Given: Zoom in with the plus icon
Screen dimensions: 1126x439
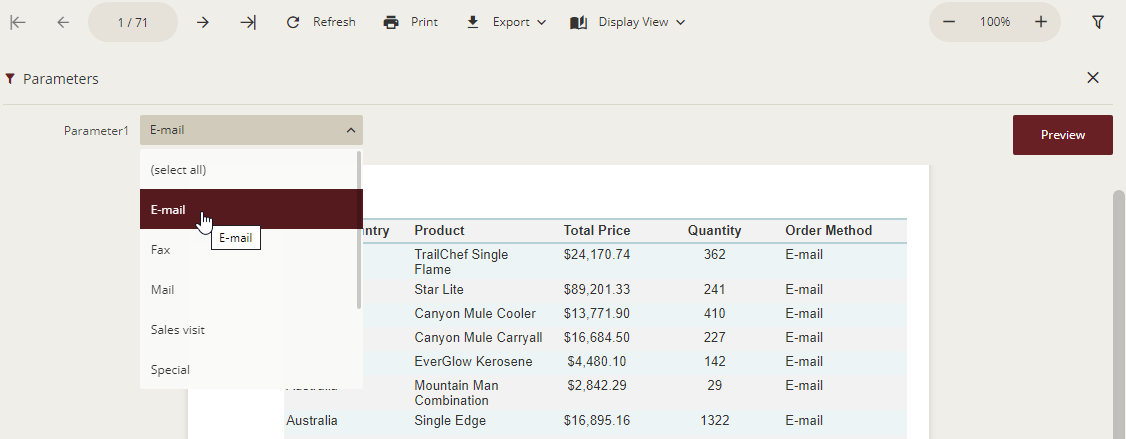Looking at the screenshot, I should point(1041,22).
